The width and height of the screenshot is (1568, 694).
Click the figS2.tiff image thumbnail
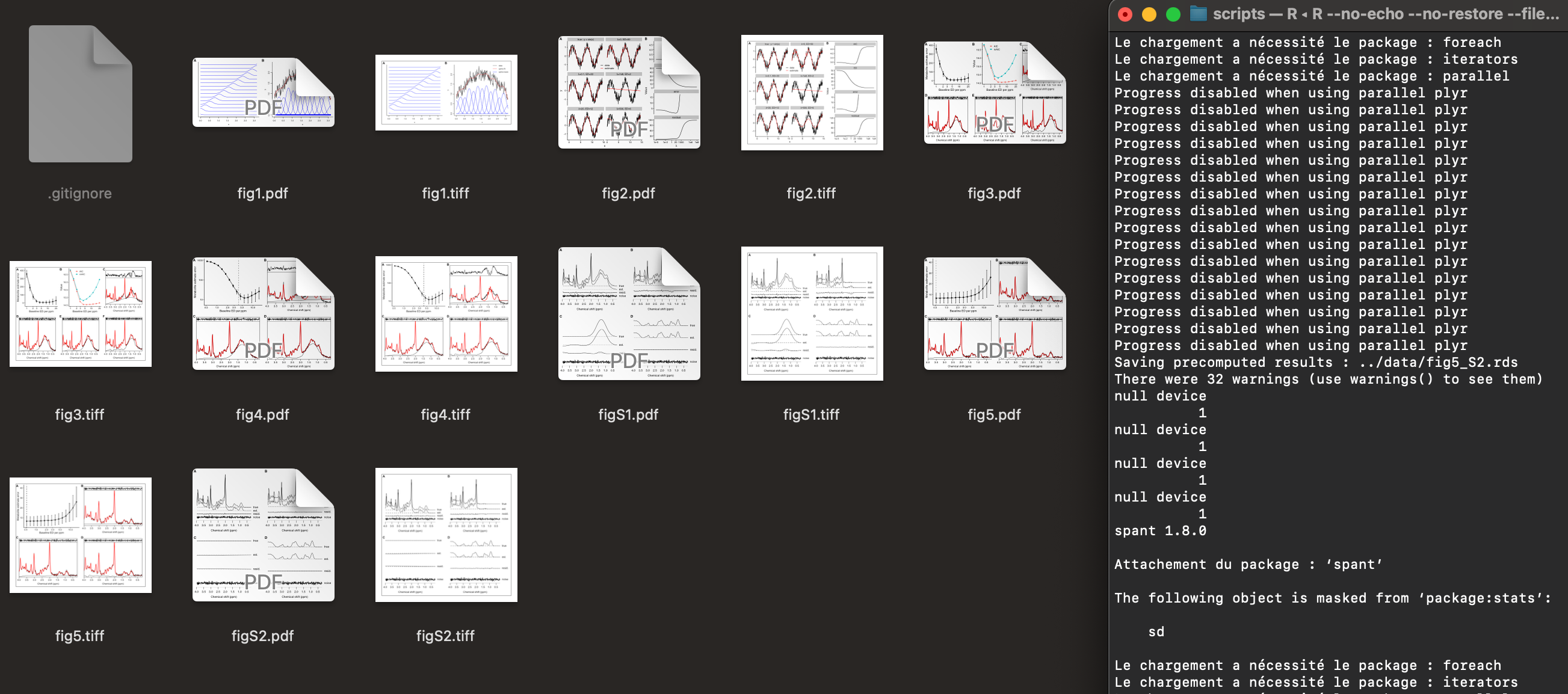(446, 535)
